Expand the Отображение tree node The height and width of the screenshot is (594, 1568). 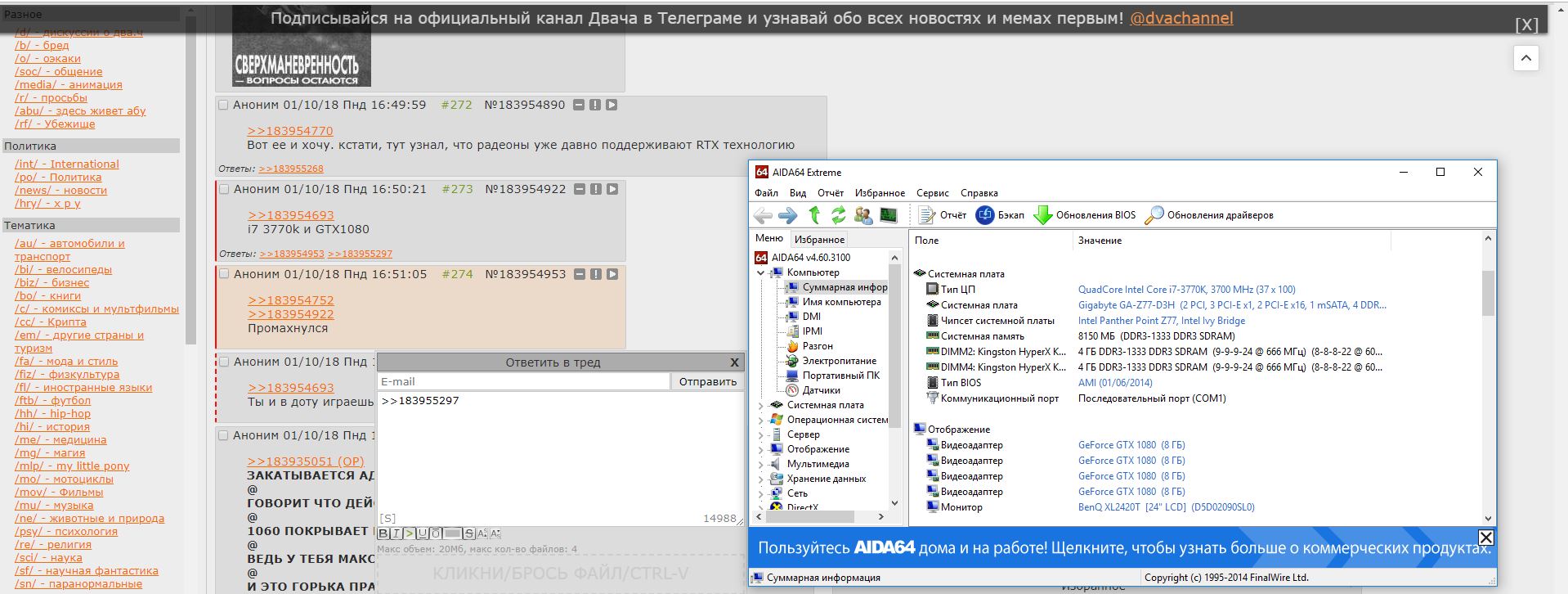coord(760,449)
